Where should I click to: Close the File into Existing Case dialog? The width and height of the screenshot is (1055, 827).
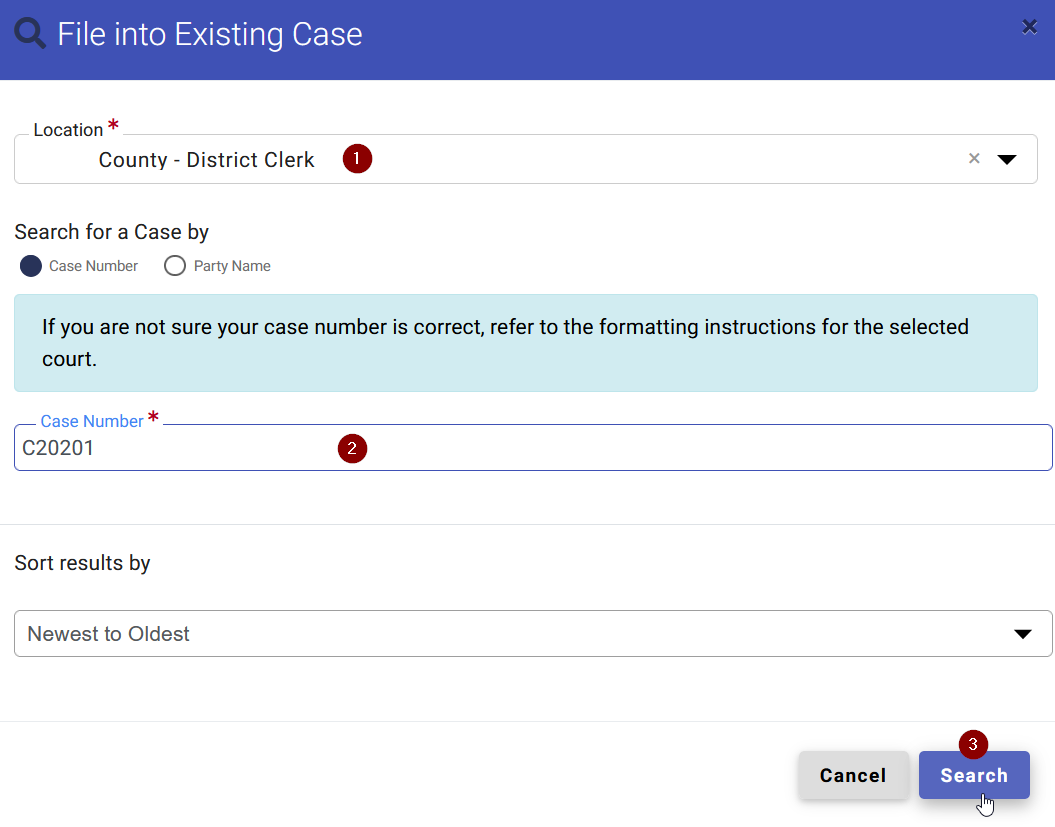coord(1030,27)
